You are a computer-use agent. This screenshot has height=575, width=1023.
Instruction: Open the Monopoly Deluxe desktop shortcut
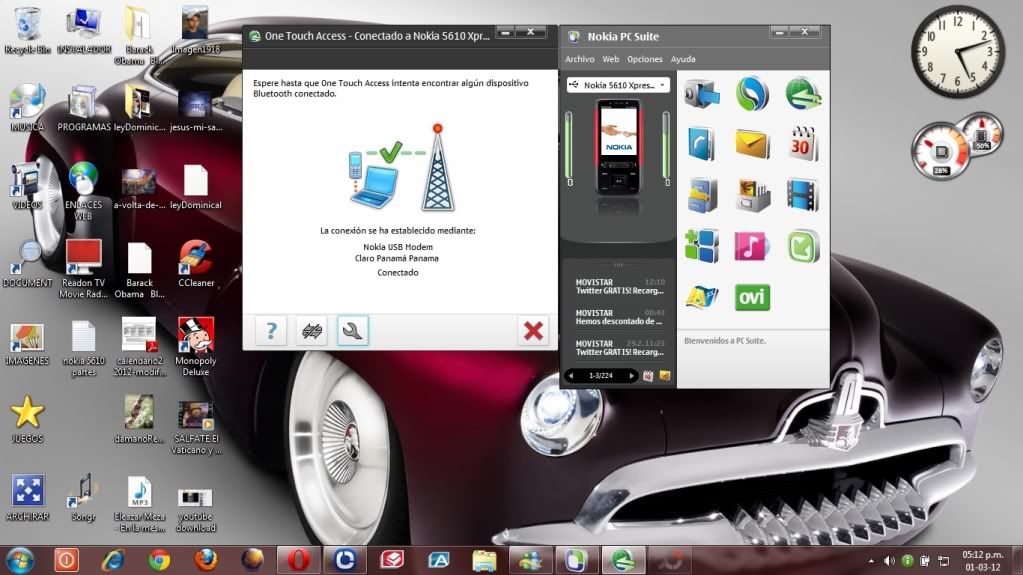[196, 346]
